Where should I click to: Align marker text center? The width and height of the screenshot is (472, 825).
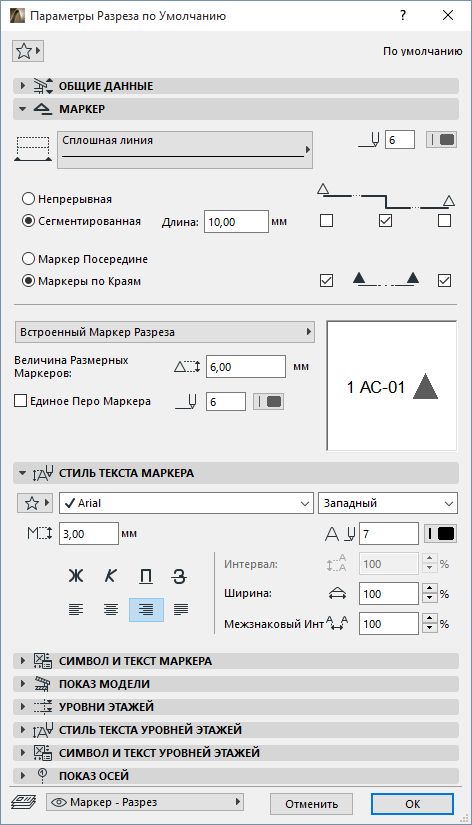[111, 609]
